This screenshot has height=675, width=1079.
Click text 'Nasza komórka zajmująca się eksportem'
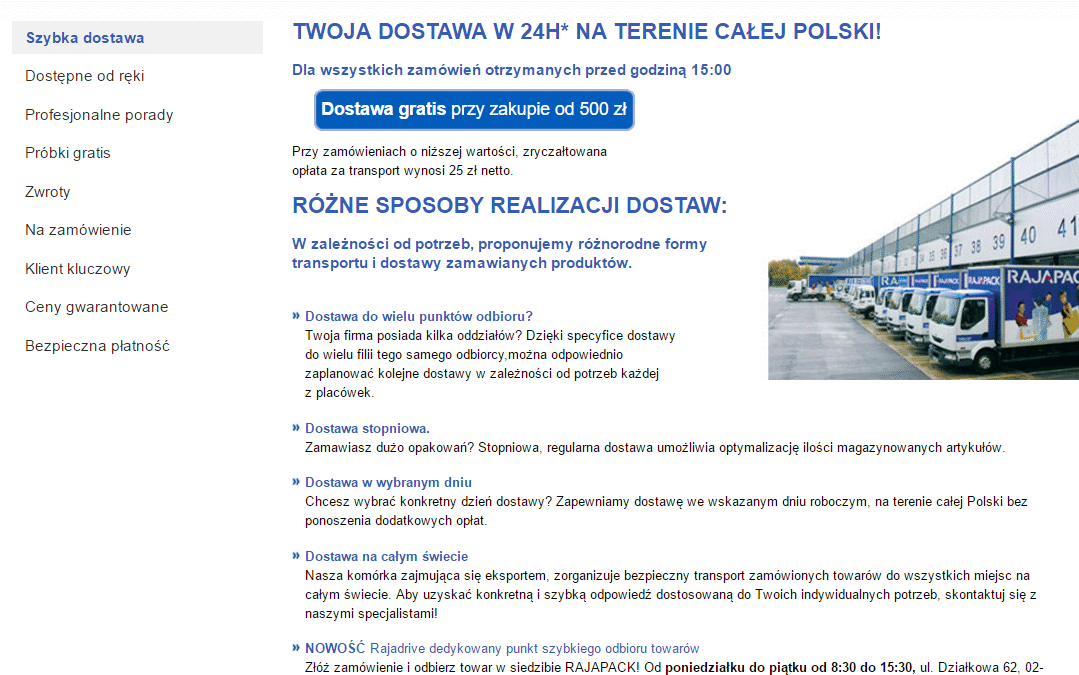coord(425,576)
